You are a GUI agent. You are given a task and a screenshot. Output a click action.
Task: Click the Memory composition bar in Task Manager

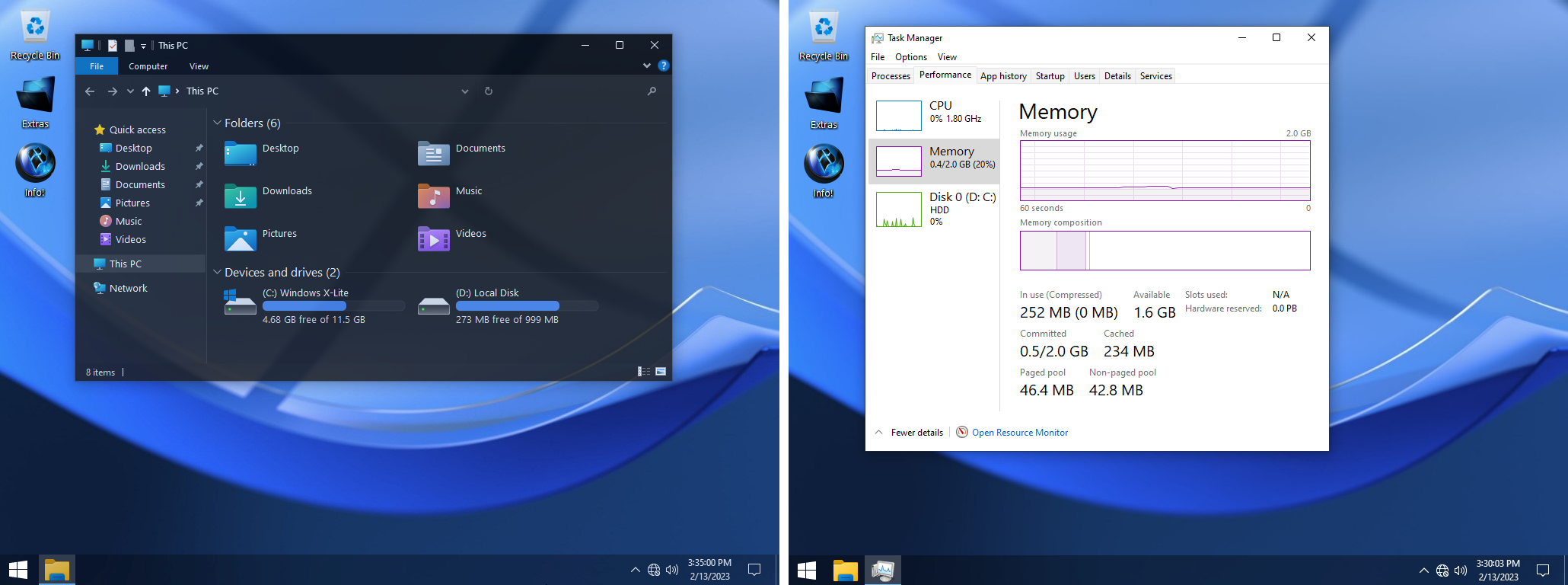coord(1165,251)
